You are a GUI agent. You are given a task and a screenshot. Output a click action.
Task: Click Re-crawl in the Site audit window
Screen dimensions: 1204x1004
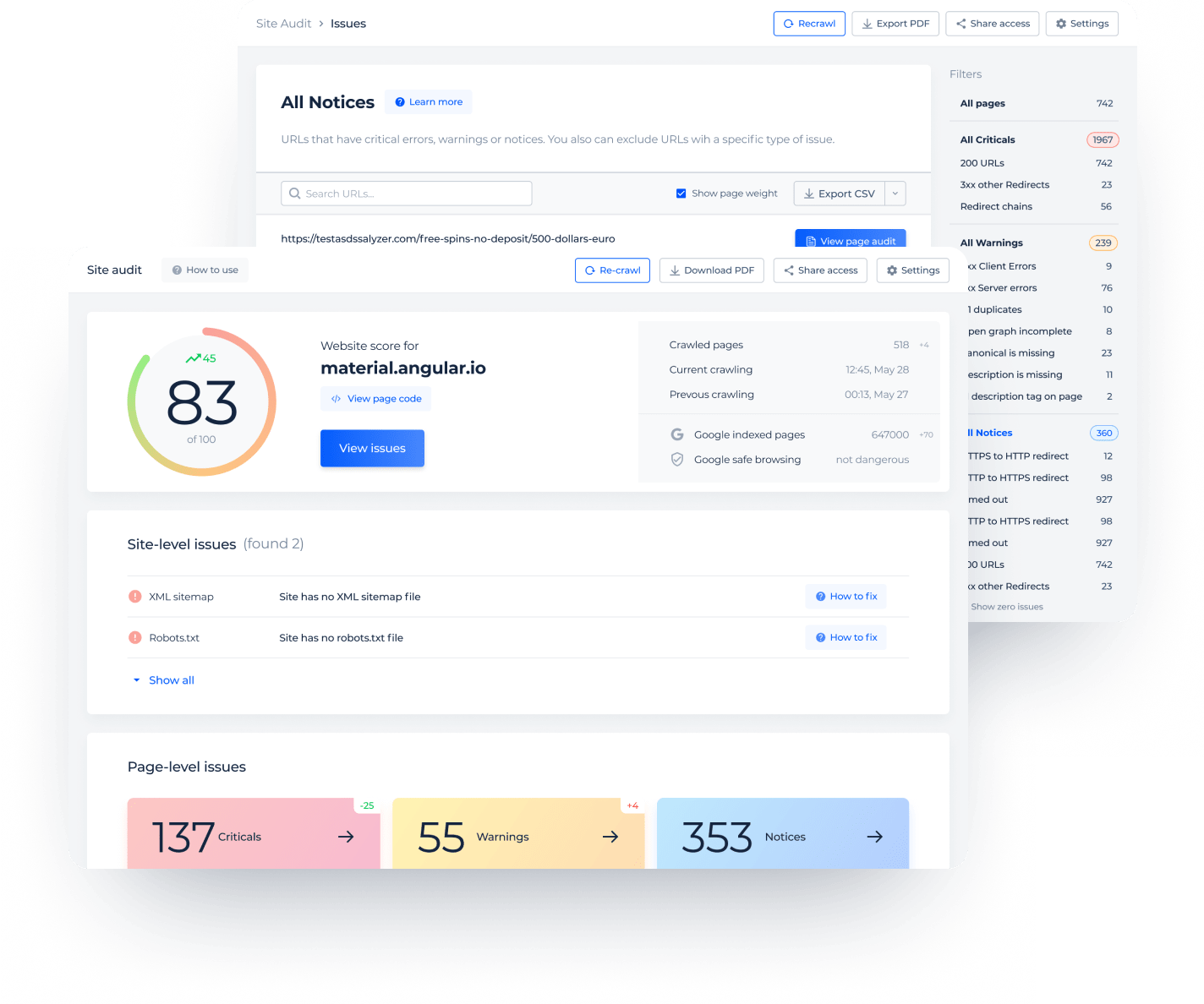point(612,270)
